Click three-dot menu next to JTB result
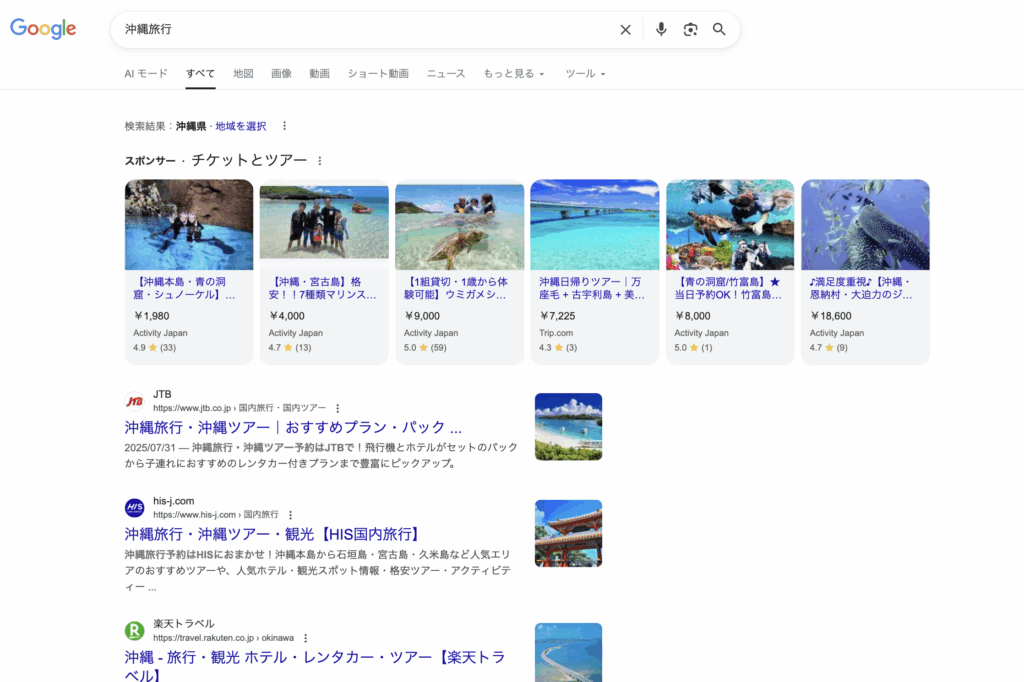 point(338,408)
